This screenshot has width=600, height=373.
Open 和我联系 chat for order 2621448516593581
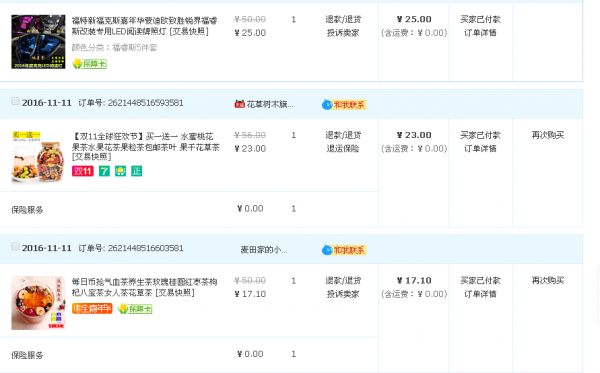344,104
